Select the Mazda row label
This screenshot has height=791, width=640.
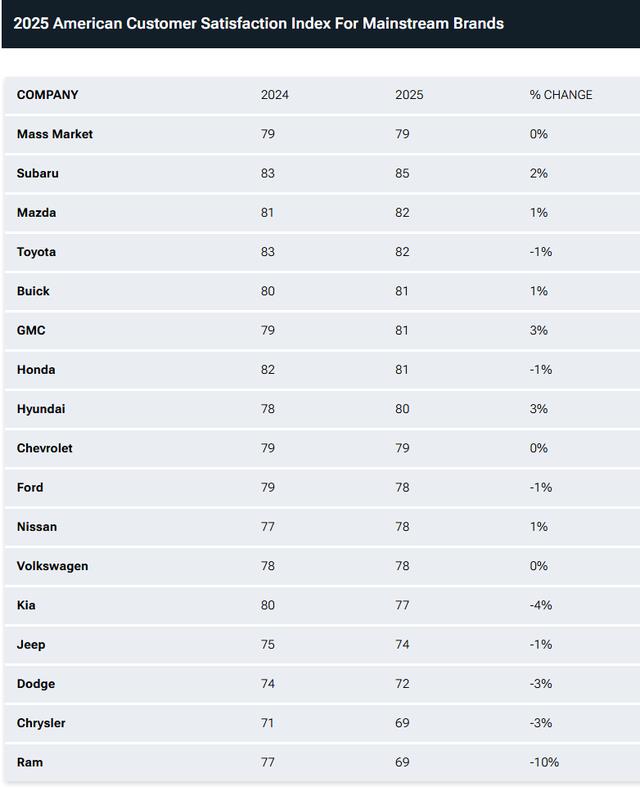(37, 213)
